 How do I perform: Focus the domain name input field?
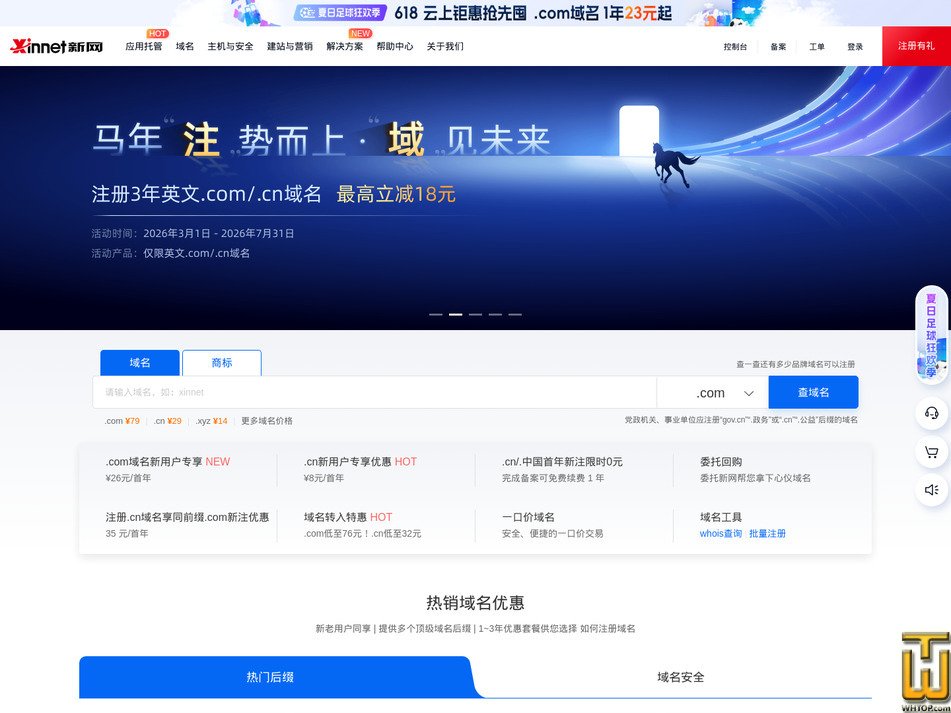click(374, 392)
